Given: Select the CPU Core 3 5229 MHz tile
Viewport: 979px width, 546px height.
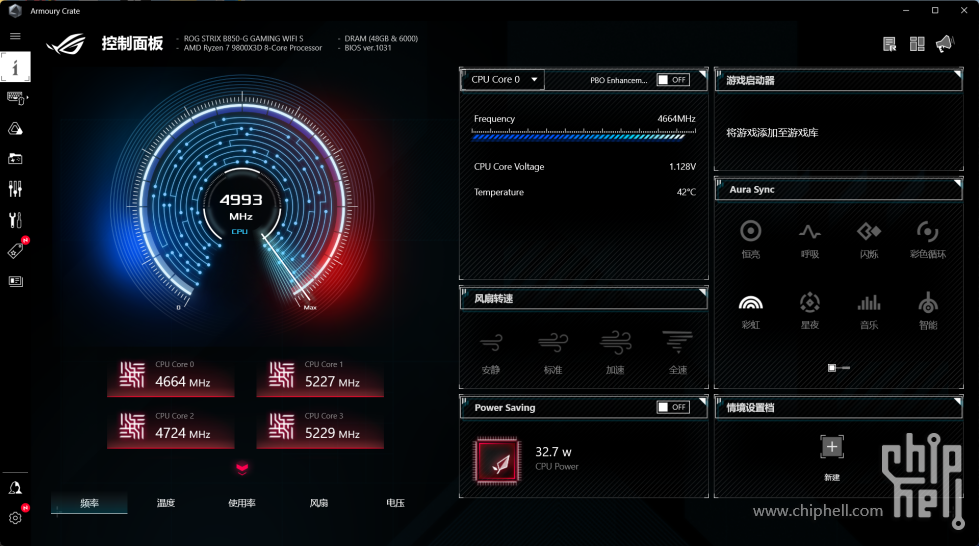Looking at the screenshot, I should [x=320, y=427].
